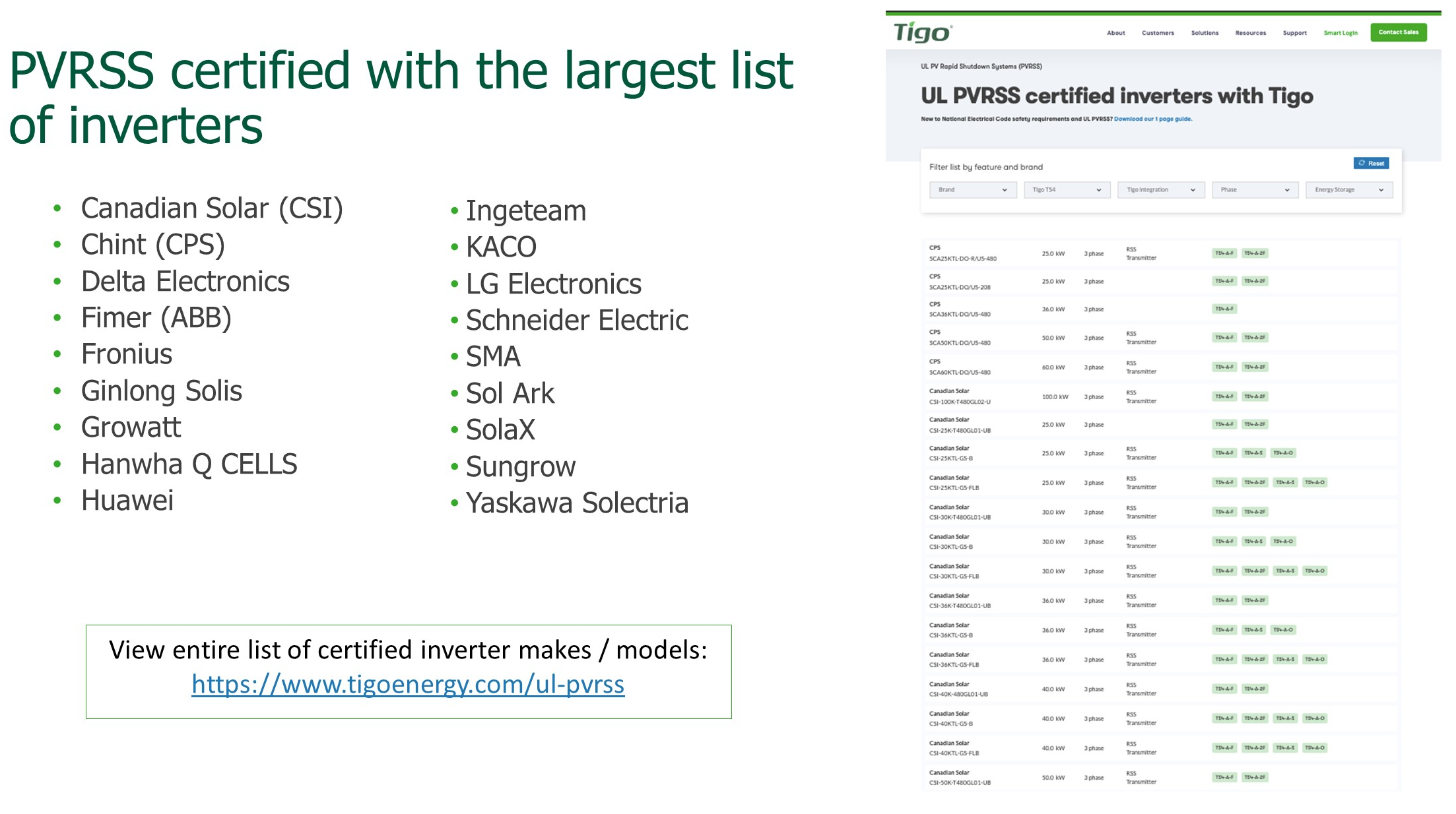Expand the Phase filter dropdown

pyautogui.click(x=1255, y=190)
